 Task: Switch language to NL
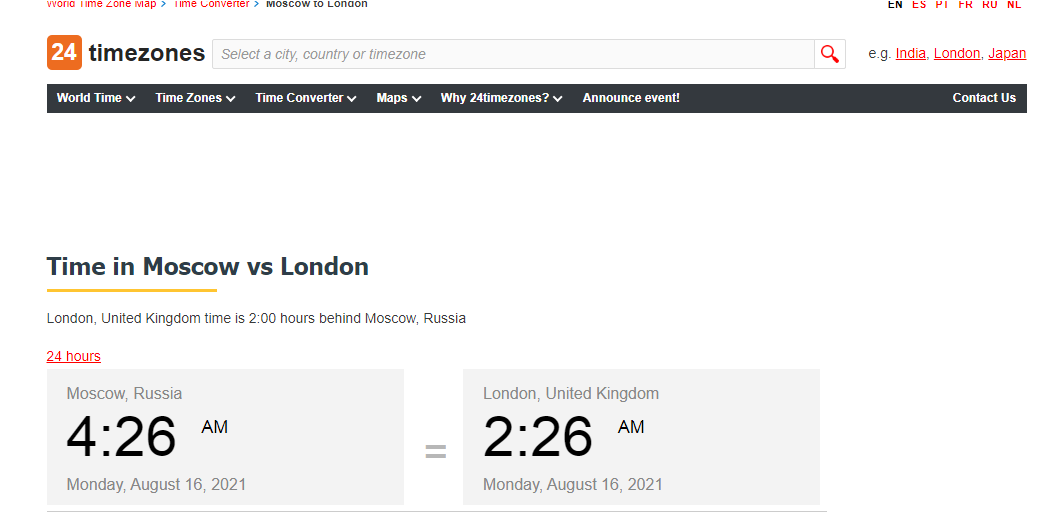[x=1014, y=4]
